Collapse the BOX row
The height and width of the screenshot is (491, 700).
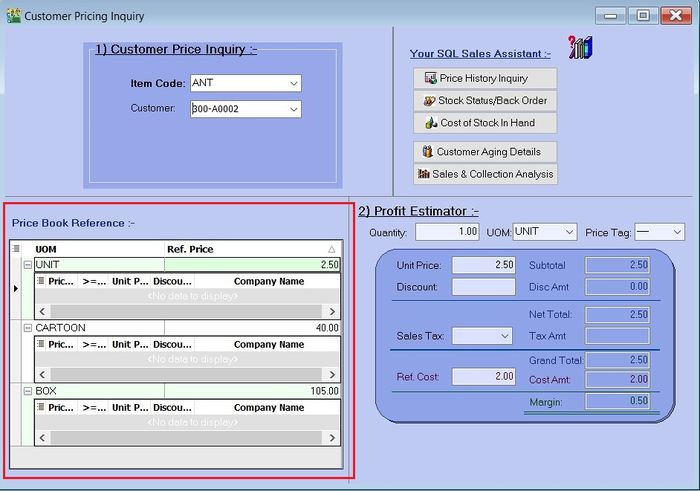[28, 391]
